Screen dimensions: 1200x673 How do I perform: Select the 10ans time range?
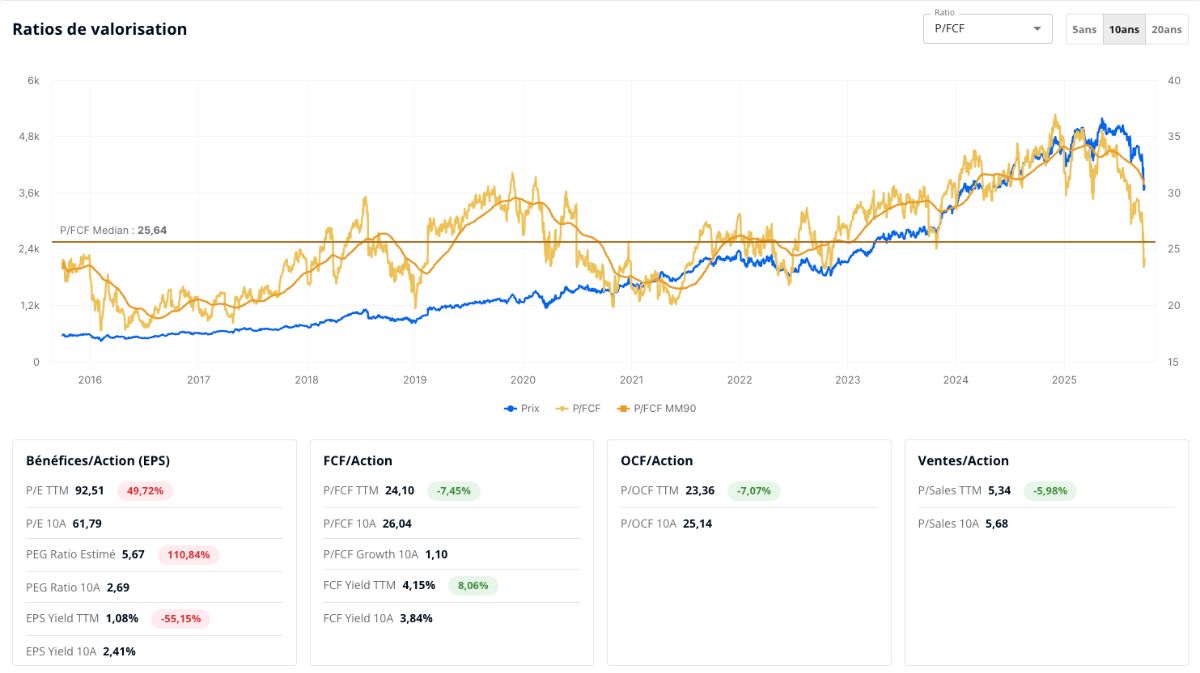(x=1124, y=29)
